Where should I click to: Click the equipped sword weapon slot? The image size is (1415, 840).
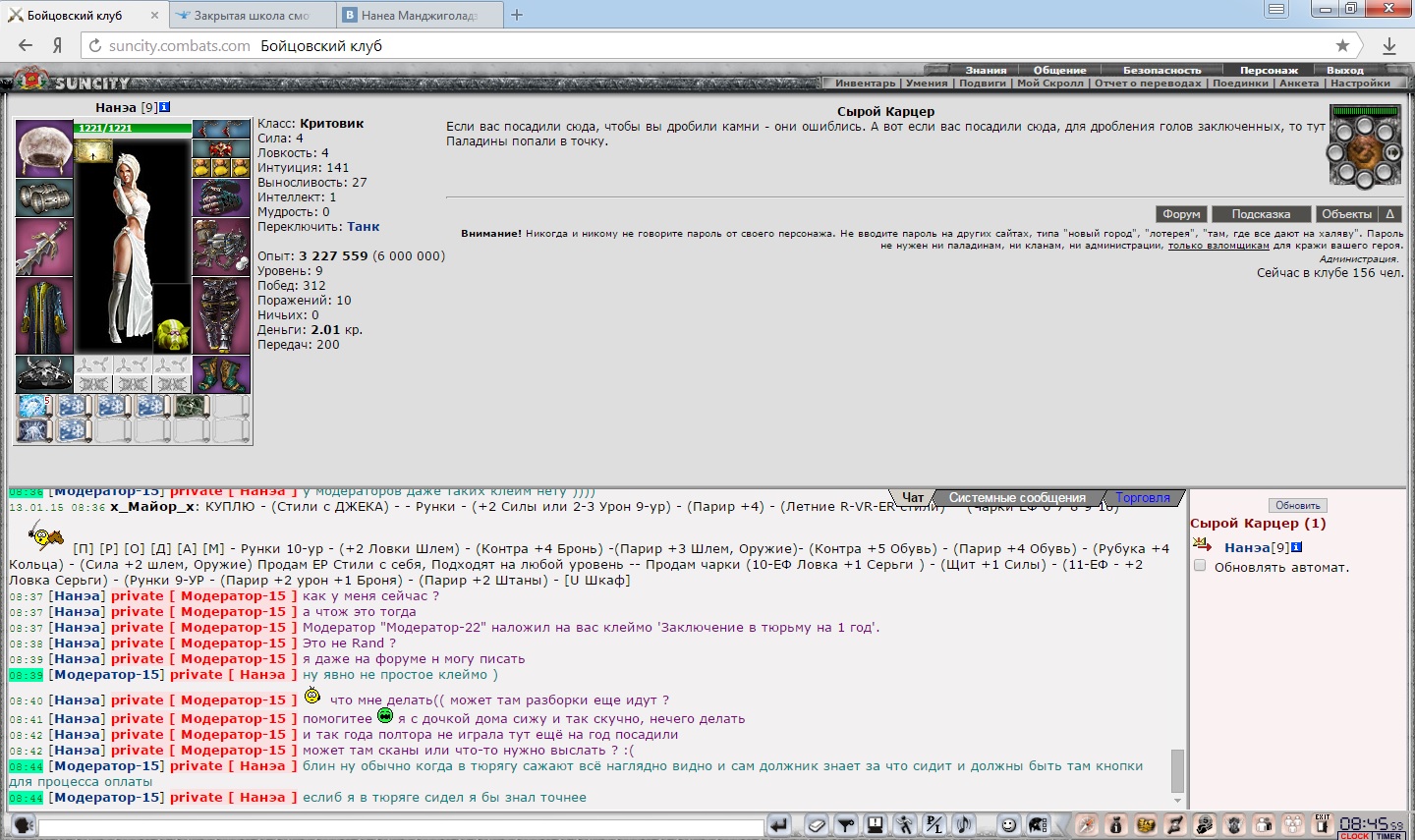point(44,247)
